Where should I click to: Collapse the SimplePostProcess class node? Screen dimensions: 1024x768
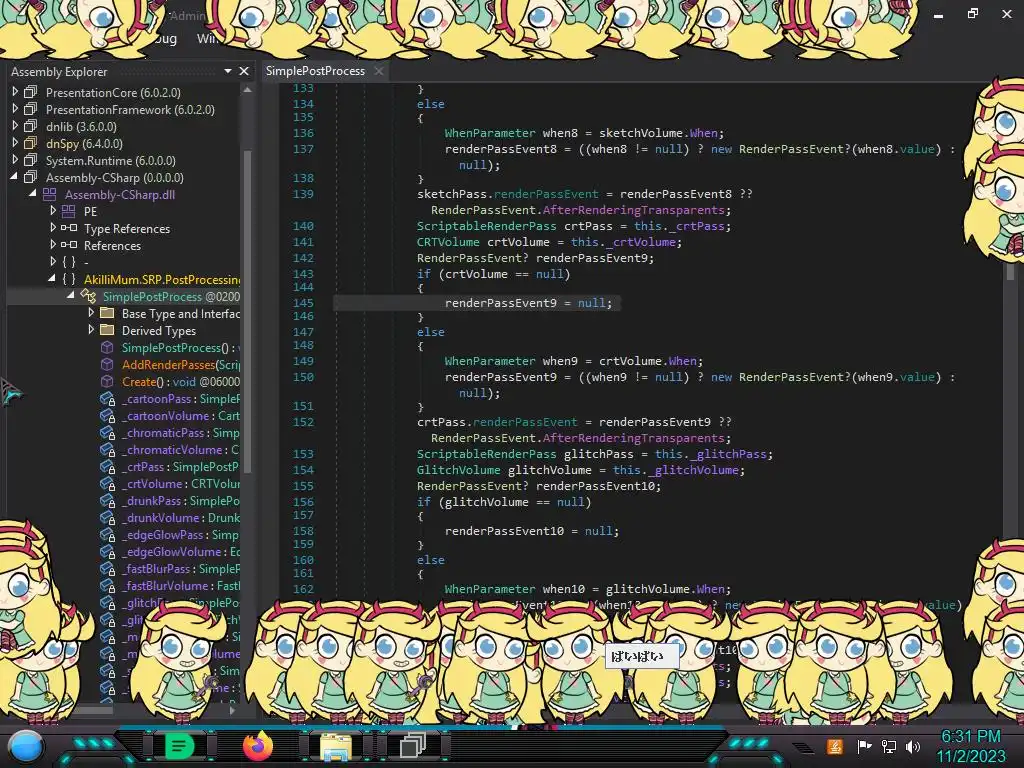(71, 296)
